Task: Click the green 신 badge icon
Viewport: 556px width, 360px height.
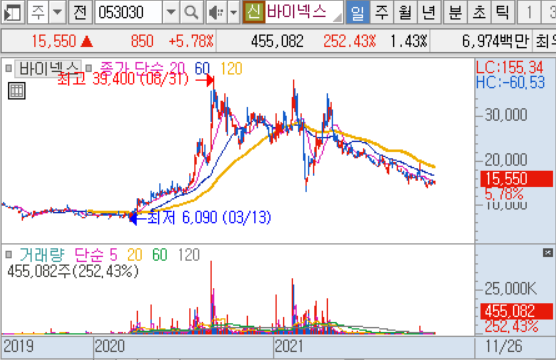Action: (253, 12)
